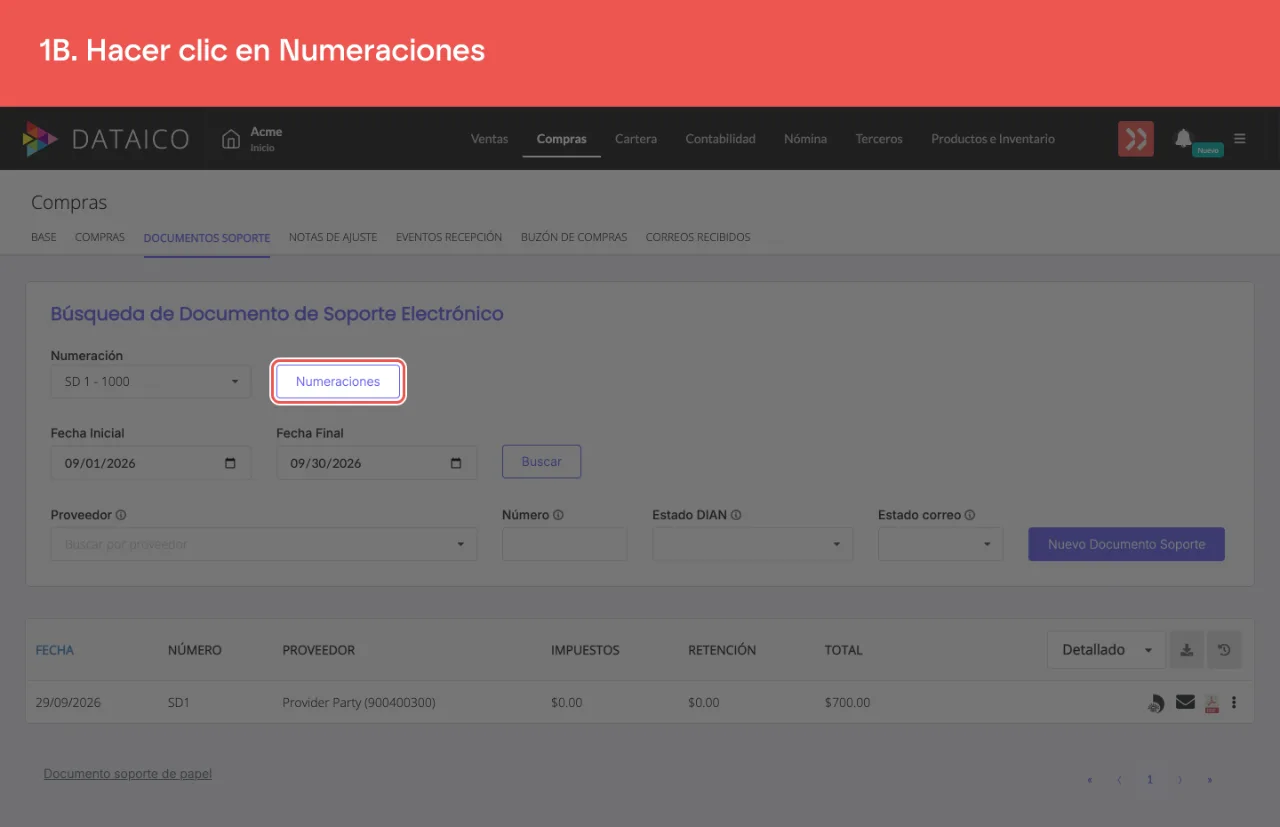The width and height of the screenshot is (1280, 827).
Task: Click the Número info icon
Action: (558, 515)
